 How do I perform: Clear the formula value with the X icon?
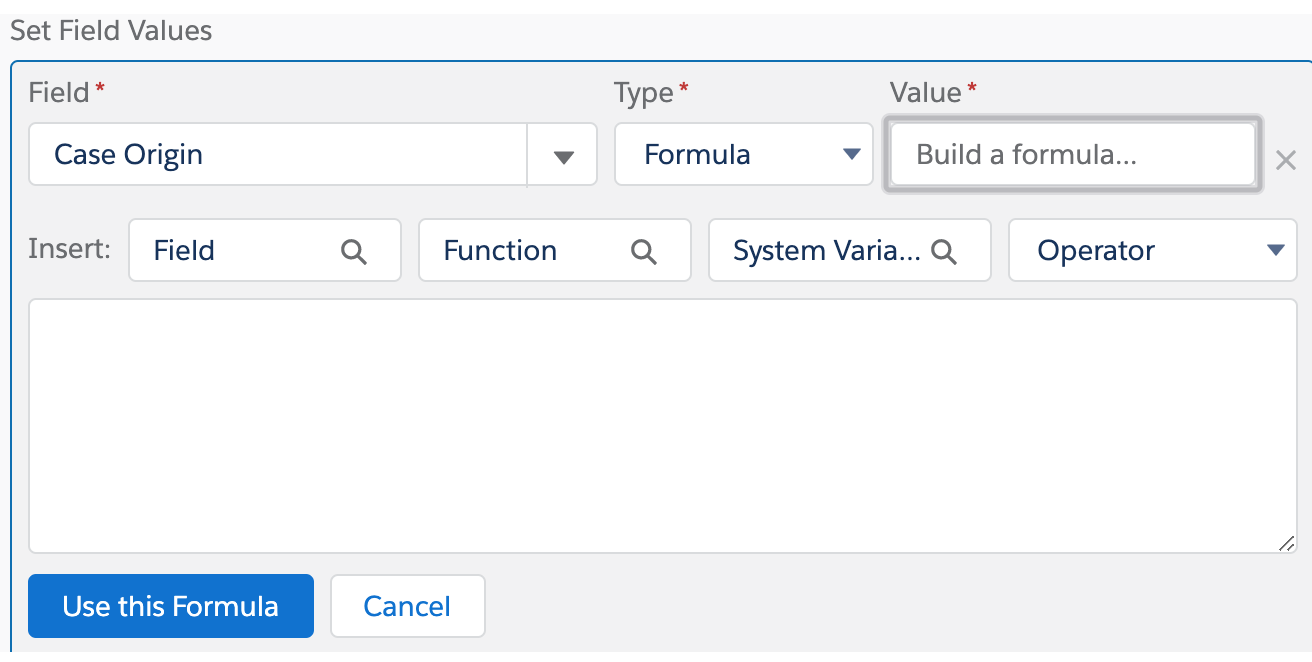pos(1286,160)
